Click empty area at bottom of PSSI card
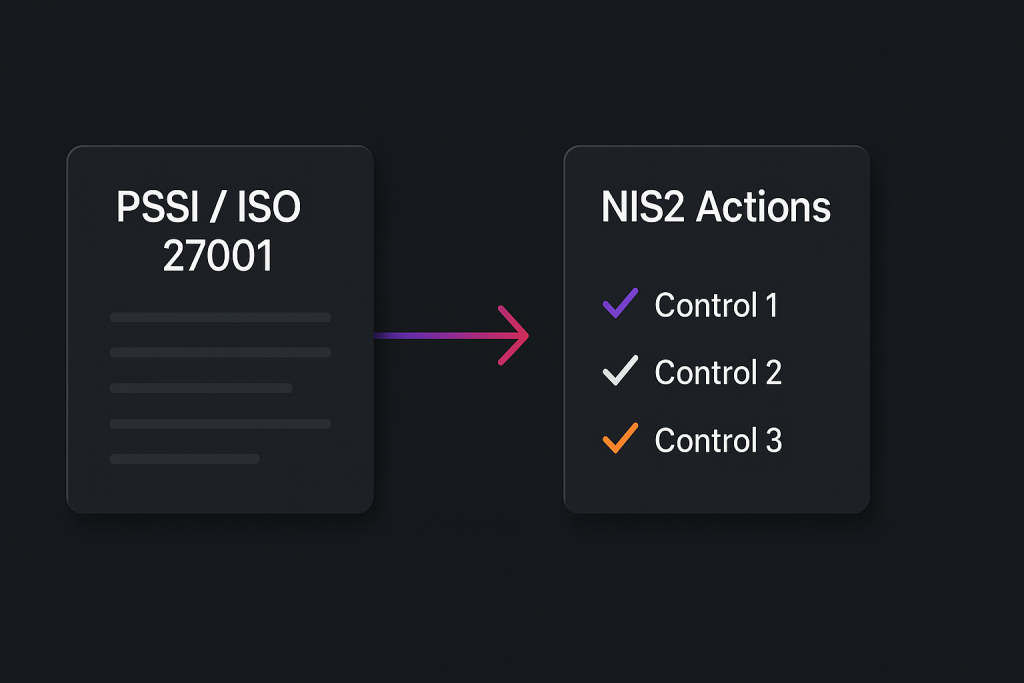Image resolution: width=1024 pixels, height=683 pixels. pyautogui.click(x=220, y=490)
